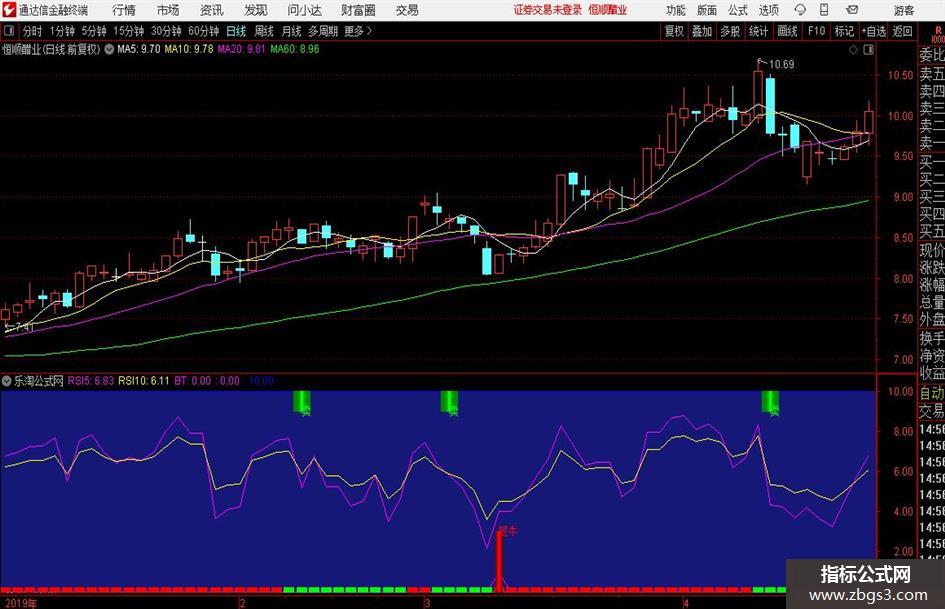Expand the 更多 periods list
The image size is (945, 609).
pos(358,31)
